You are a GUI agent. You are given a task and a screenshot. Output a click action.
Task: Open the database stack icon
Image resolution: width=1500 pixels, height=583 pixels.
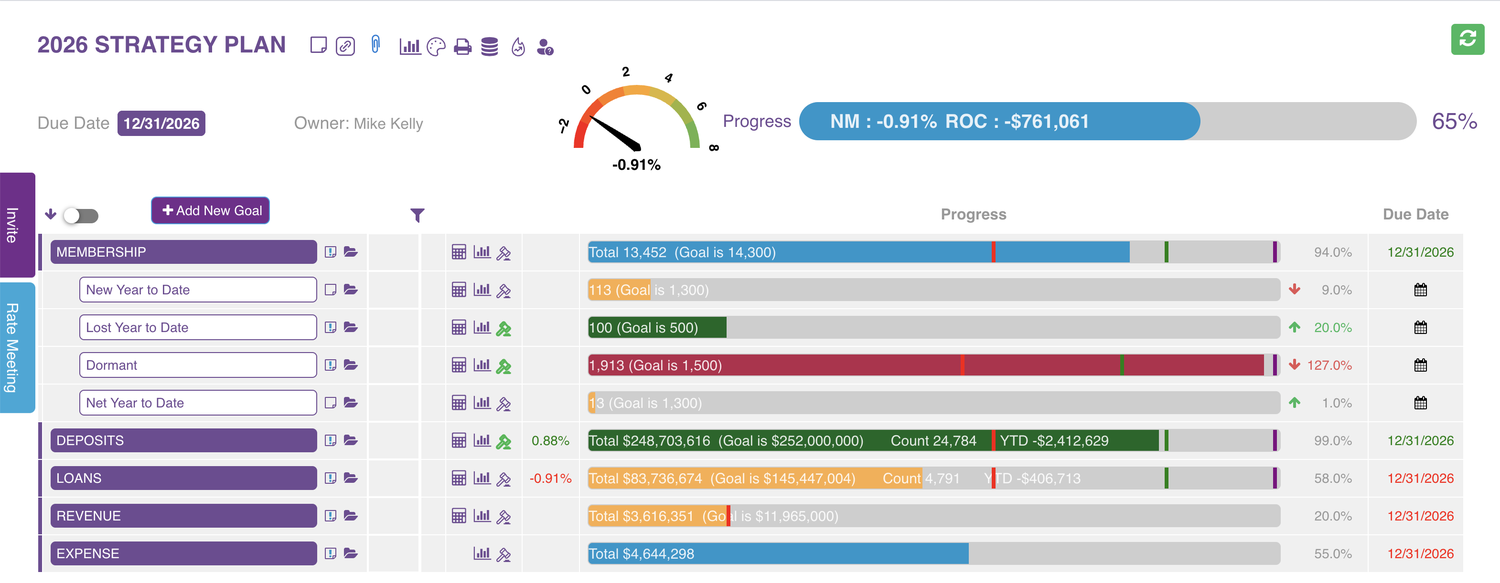(x=489, y=46)
